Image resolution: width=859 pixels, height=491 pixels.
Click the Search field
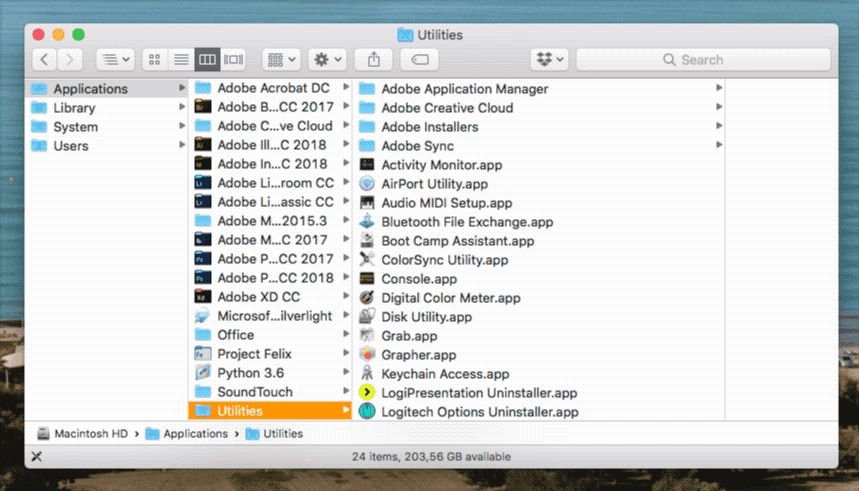(702, 60)
